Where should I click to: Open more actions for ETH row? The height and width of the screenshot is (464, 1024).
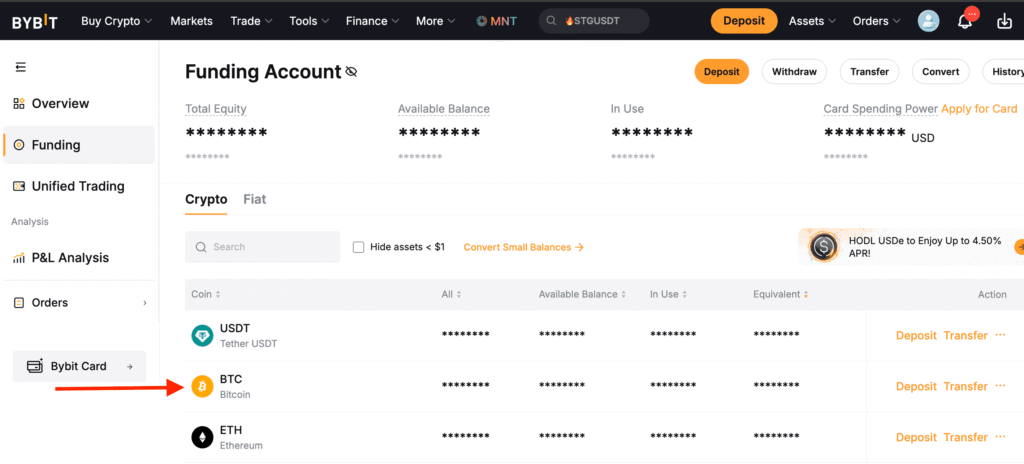tap(1000, 437)
